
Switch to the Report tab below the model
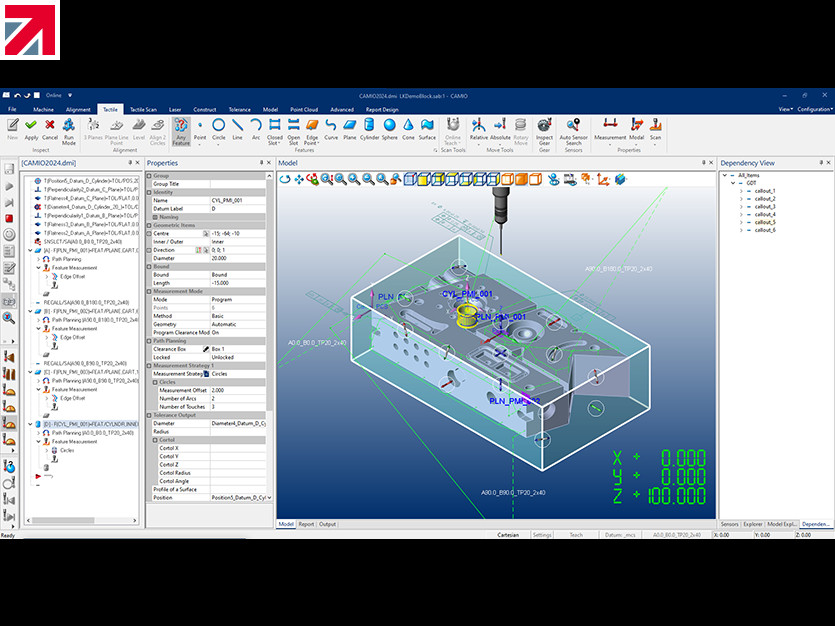pos(306,524)
